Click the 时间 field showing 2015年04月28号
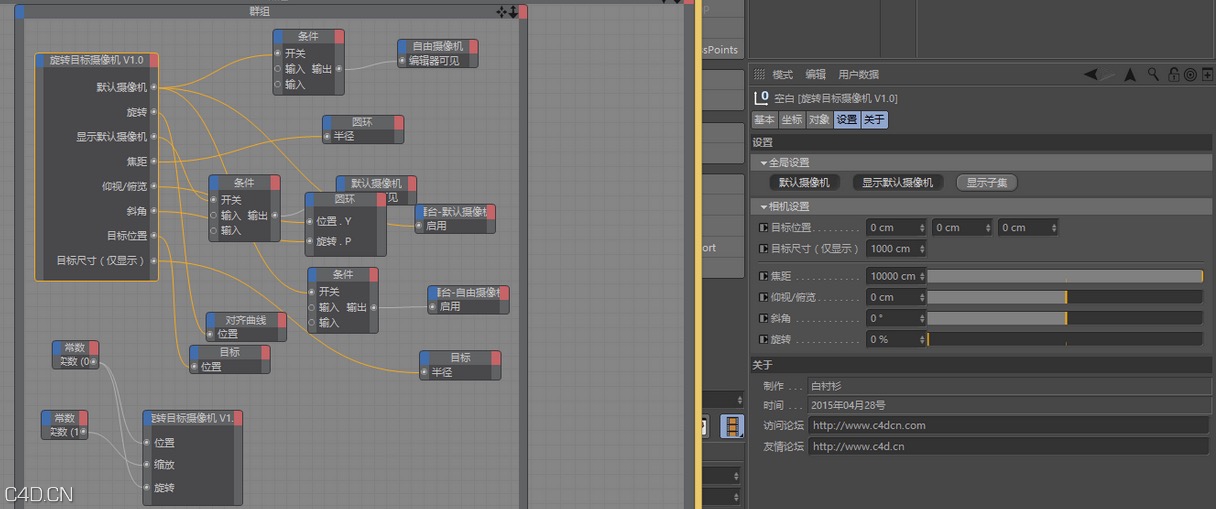This screenshot has width=1216, height=509. tap(1008, 405)
